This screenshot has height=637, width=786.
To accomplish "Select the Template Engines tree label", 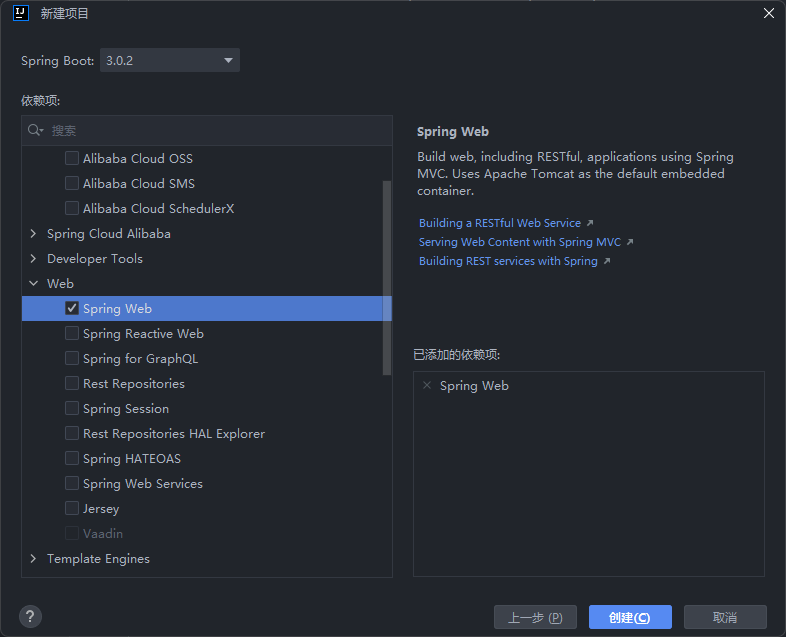I will [98, 559].
